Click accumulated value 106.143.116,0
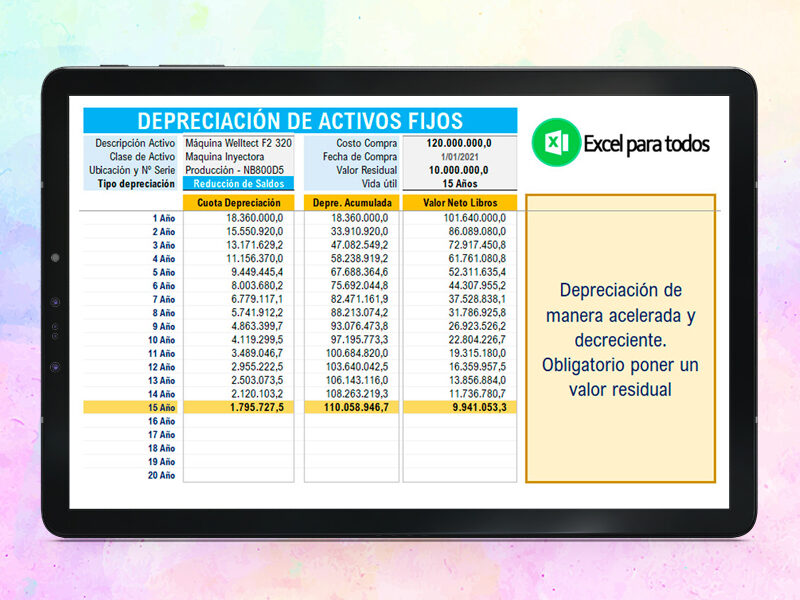Image resolution: width=800 pixels, height=600 pixels. (357, 381)
